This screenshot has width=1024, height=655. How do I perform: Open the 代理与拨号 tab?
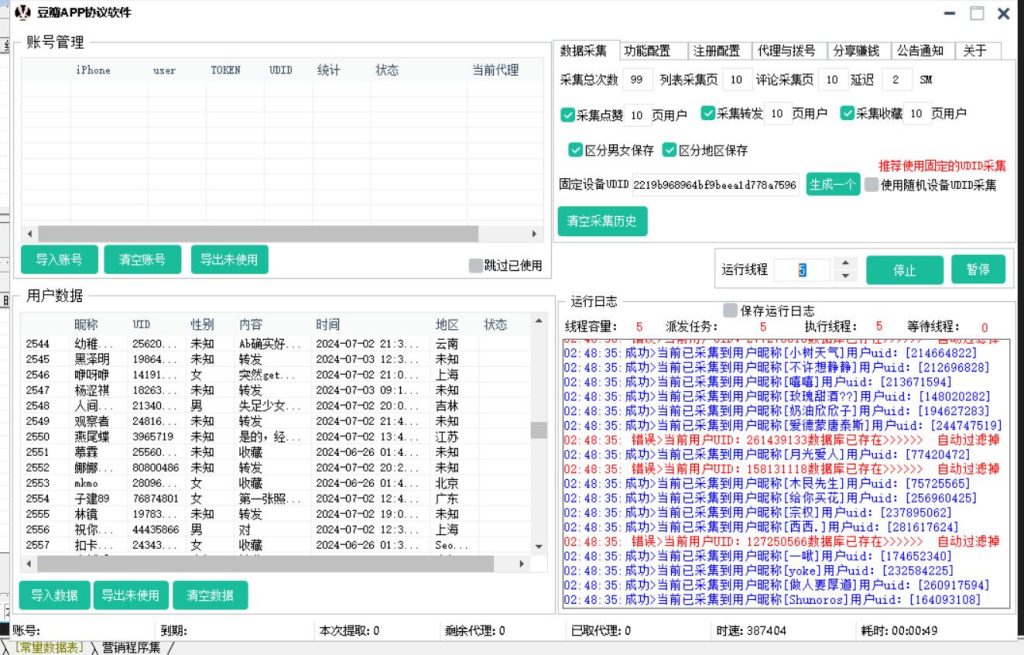point(786,51)
